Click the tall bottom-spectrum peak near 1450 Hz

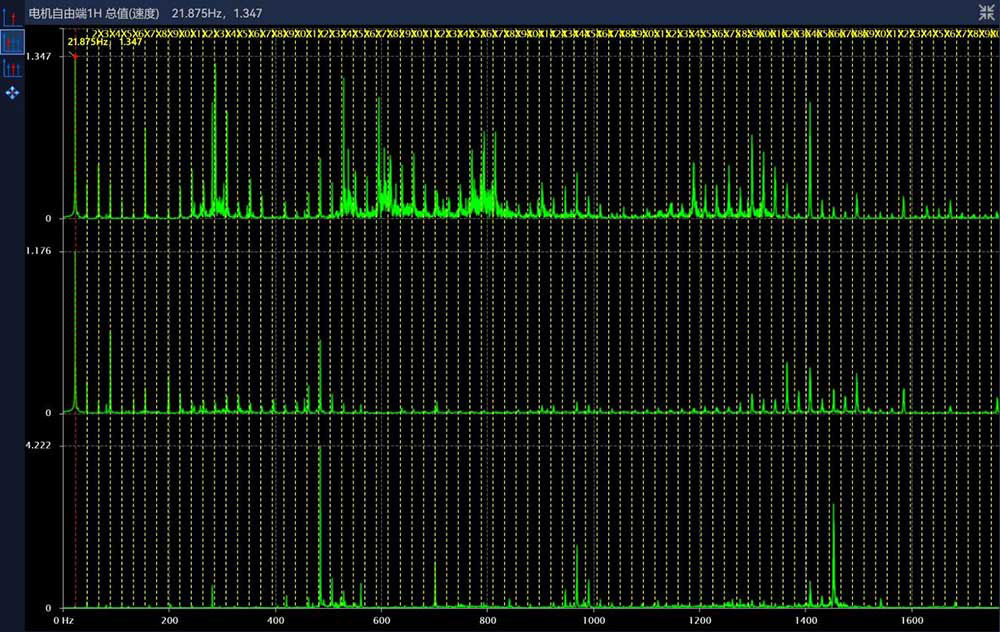[x=833, y=550]
